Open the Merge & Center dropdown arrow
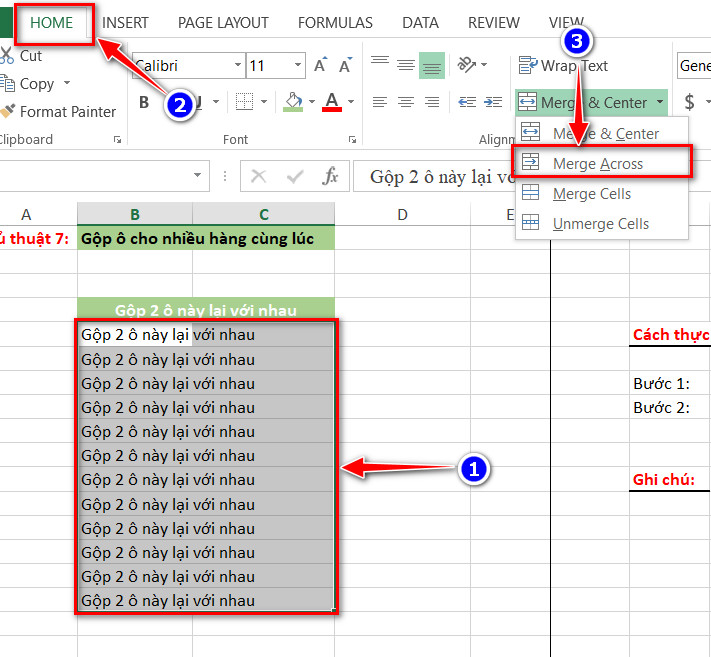The image size is (711, 657). [x=660, y=102]
